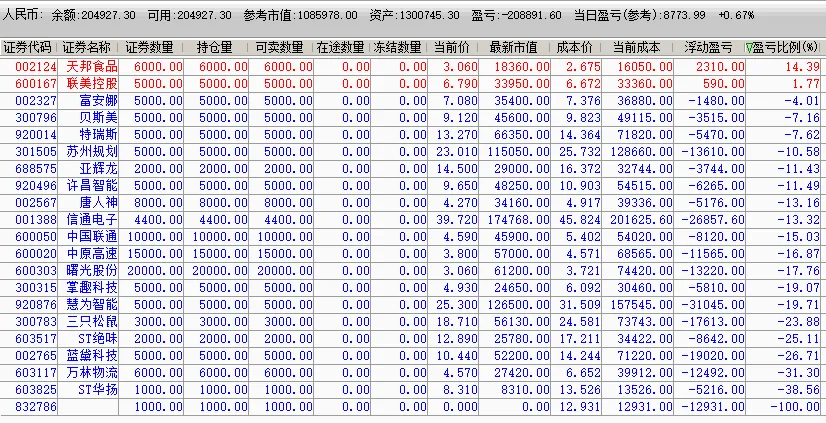
Task: Click security code 832786
Action: 36,407
